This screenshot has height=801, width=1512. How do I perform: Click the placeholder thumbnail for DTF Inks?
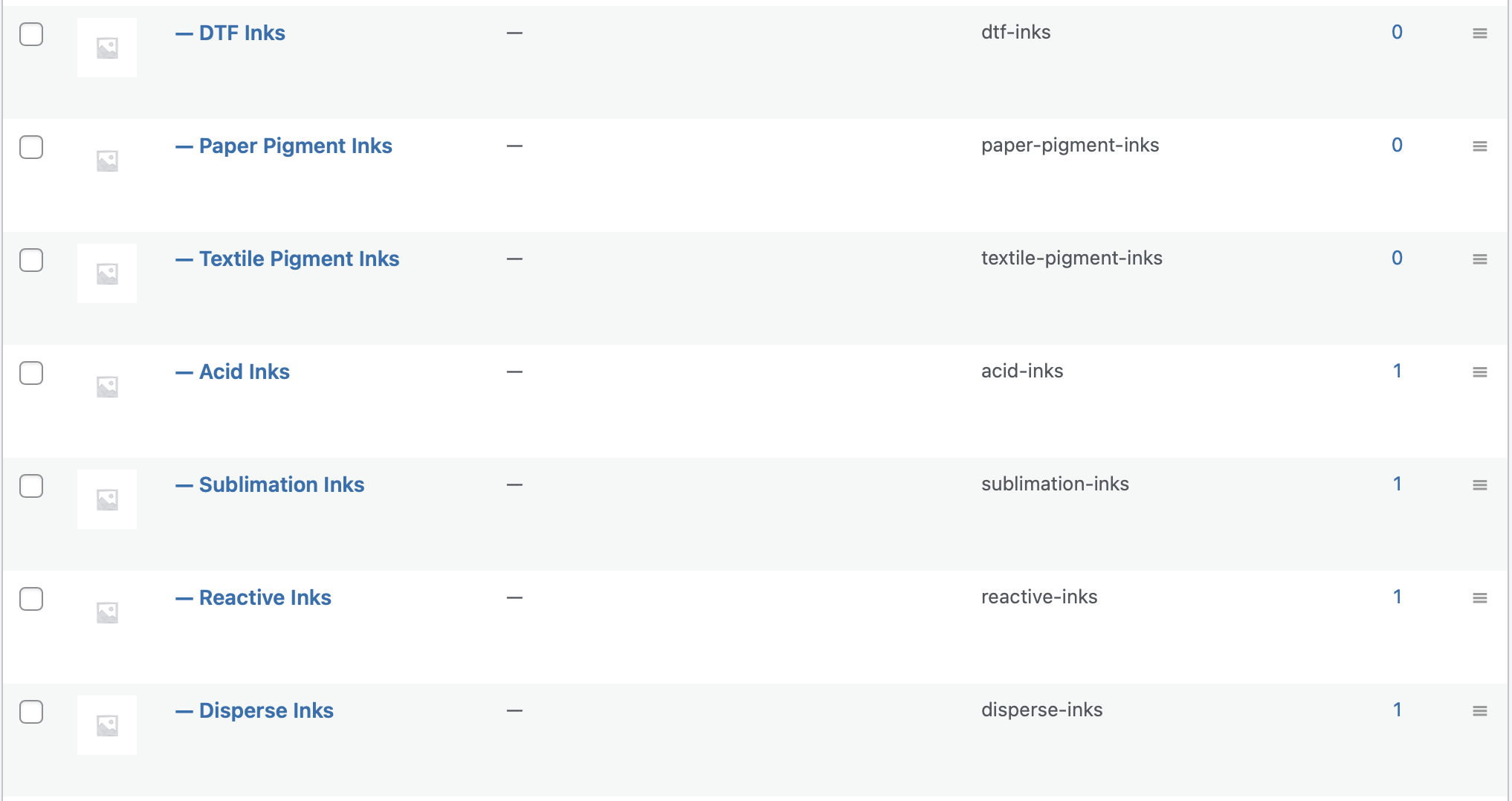coord(107,48)
